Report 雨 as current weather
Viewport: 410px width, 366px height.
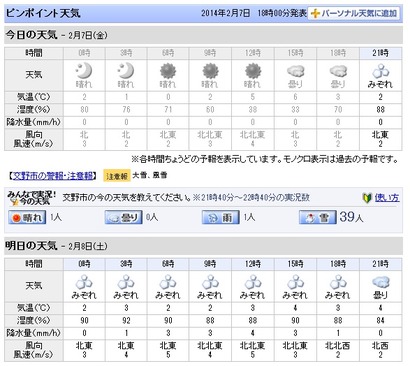(x=221, y=218)
